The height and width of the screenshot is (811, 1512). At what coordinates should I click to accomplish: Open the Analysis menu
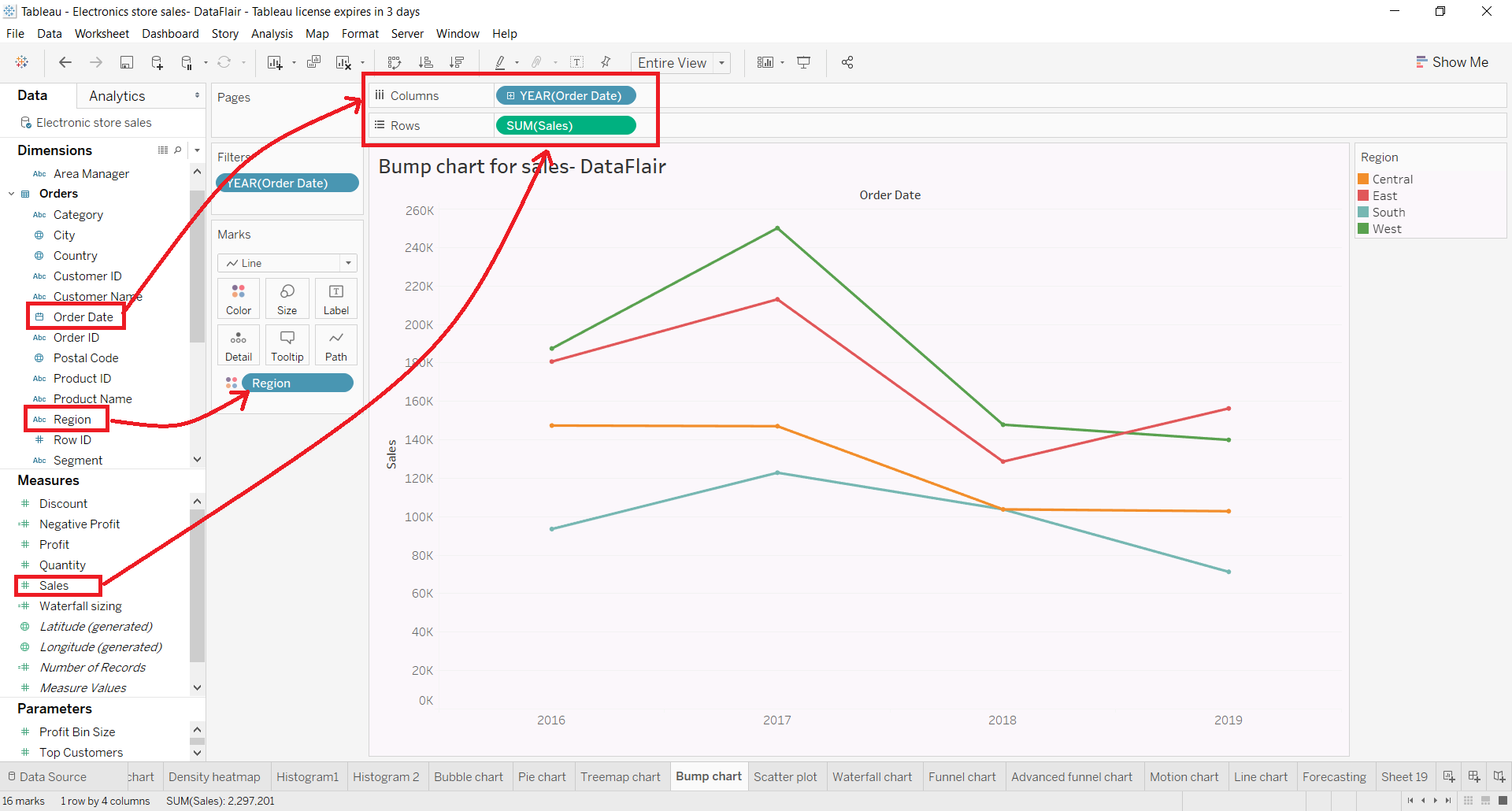point(272,34)
